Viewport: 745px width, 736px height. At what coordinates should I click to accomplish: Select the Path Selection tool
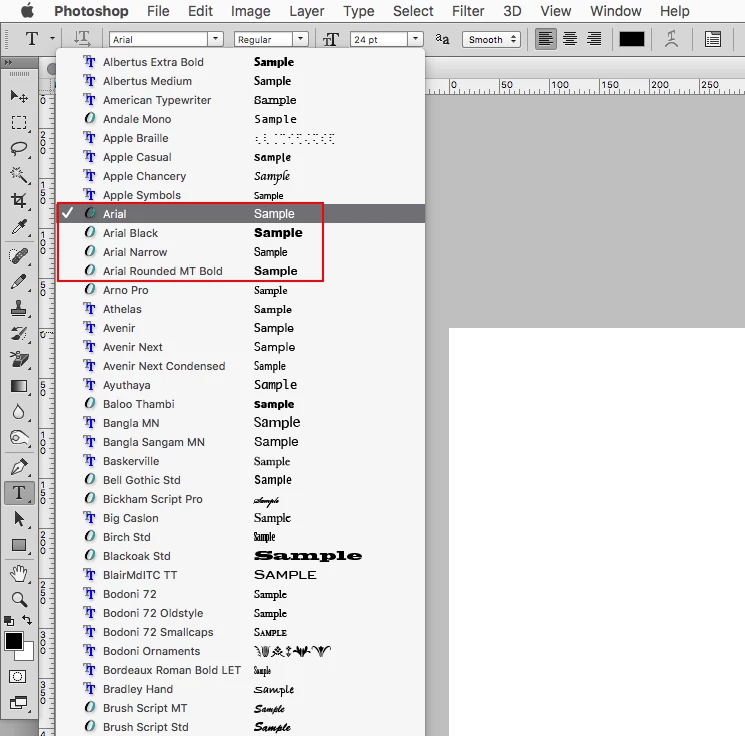point(19,518)
